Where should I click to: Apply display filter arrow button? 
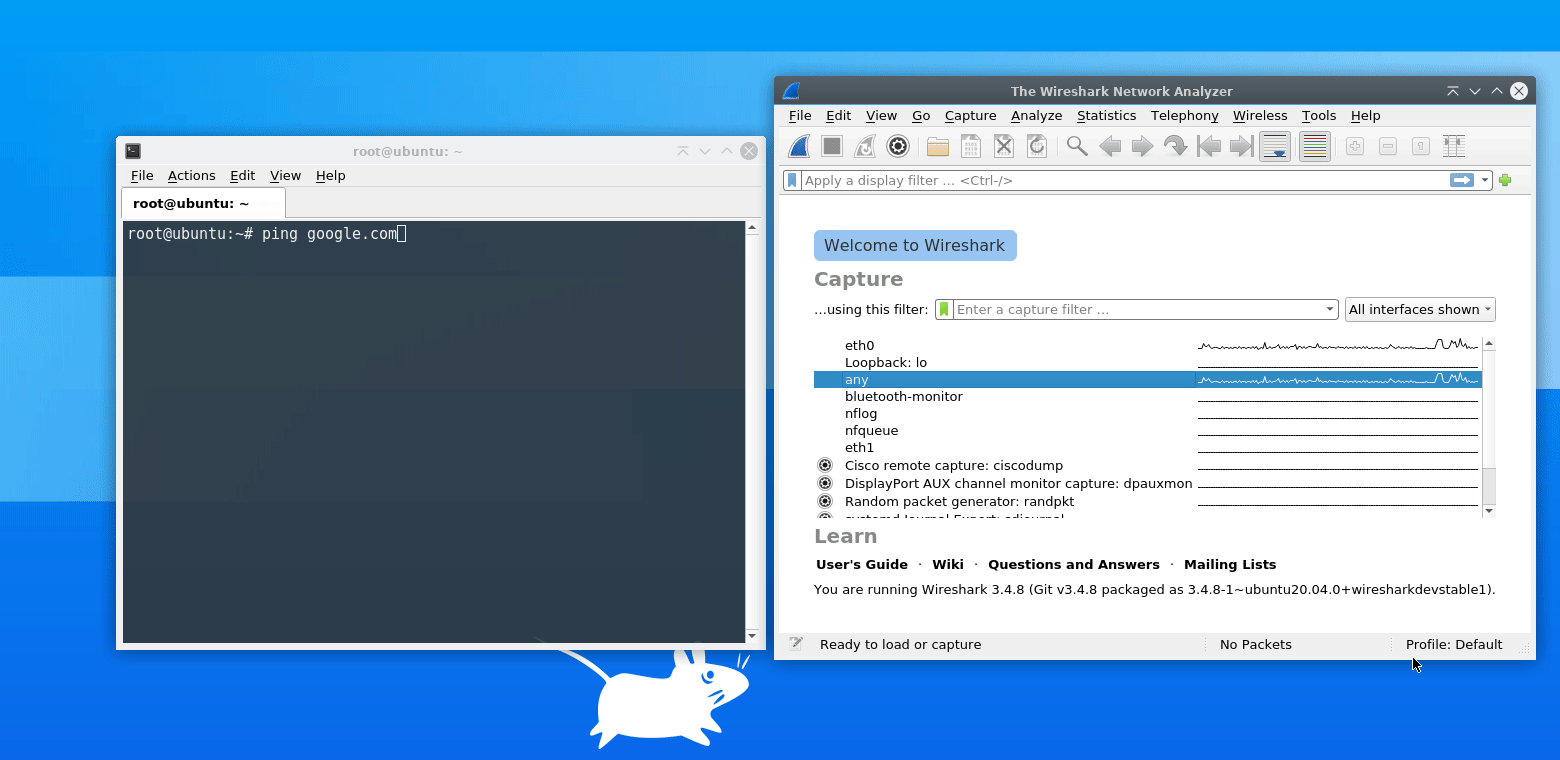click(1462, 180)
